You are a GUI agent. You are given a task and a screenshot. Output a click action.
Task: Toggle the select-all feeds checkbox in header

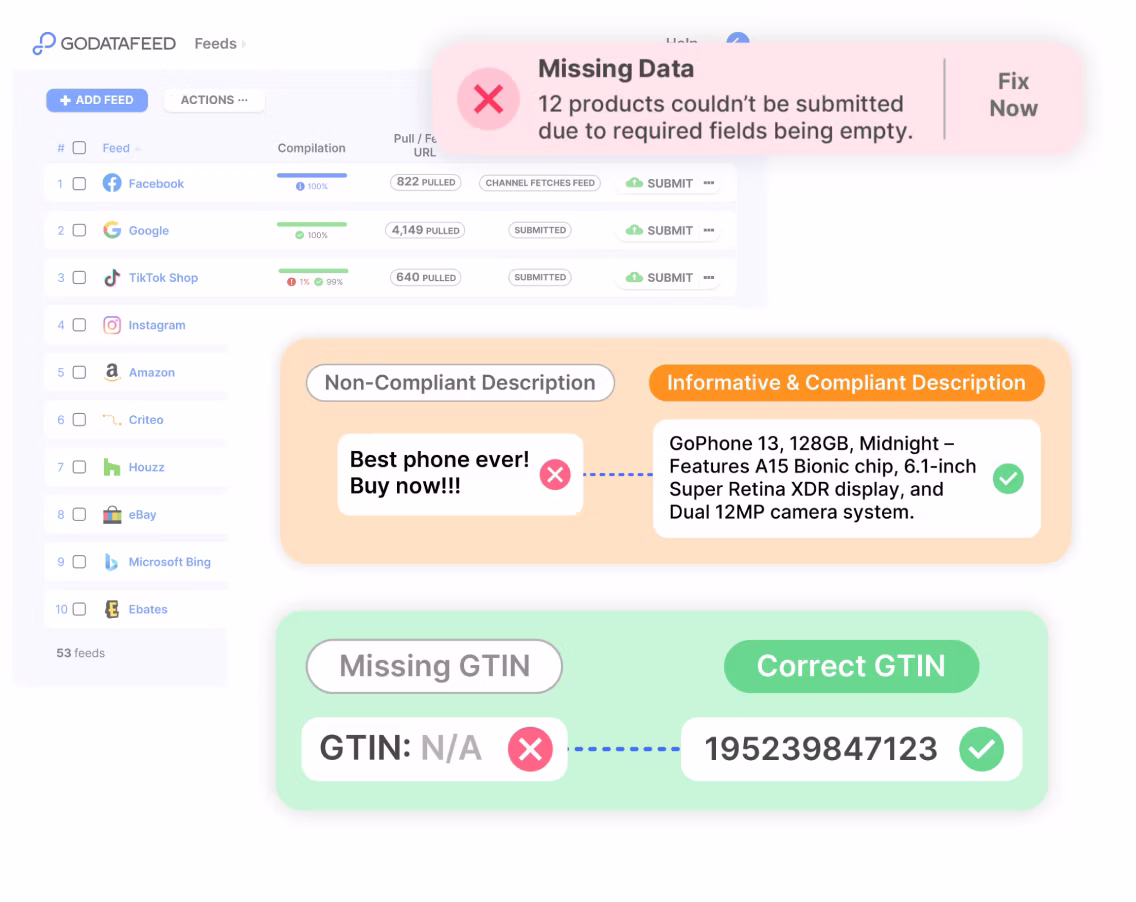click(80, 148)
